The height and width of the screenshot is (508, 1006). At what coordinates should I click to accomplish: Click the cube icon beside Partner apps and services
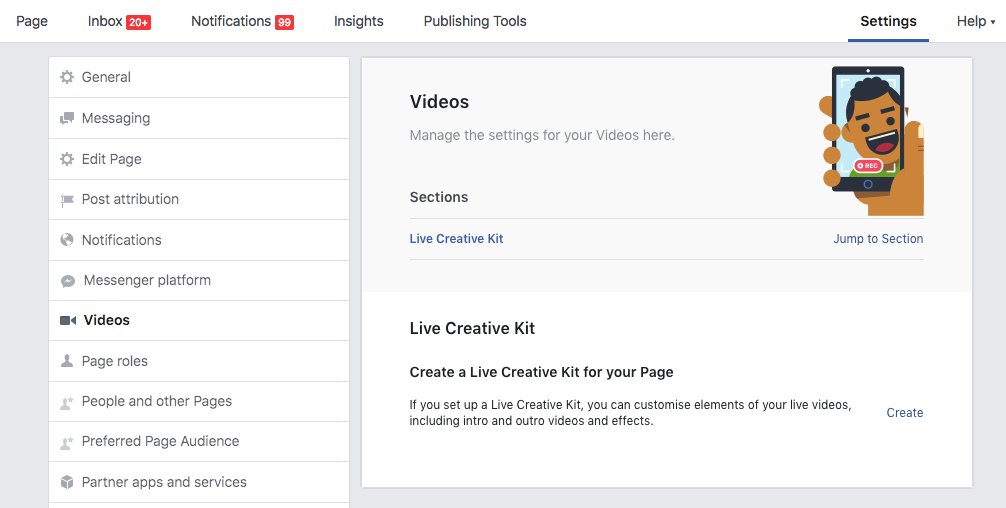coord(67,482)
